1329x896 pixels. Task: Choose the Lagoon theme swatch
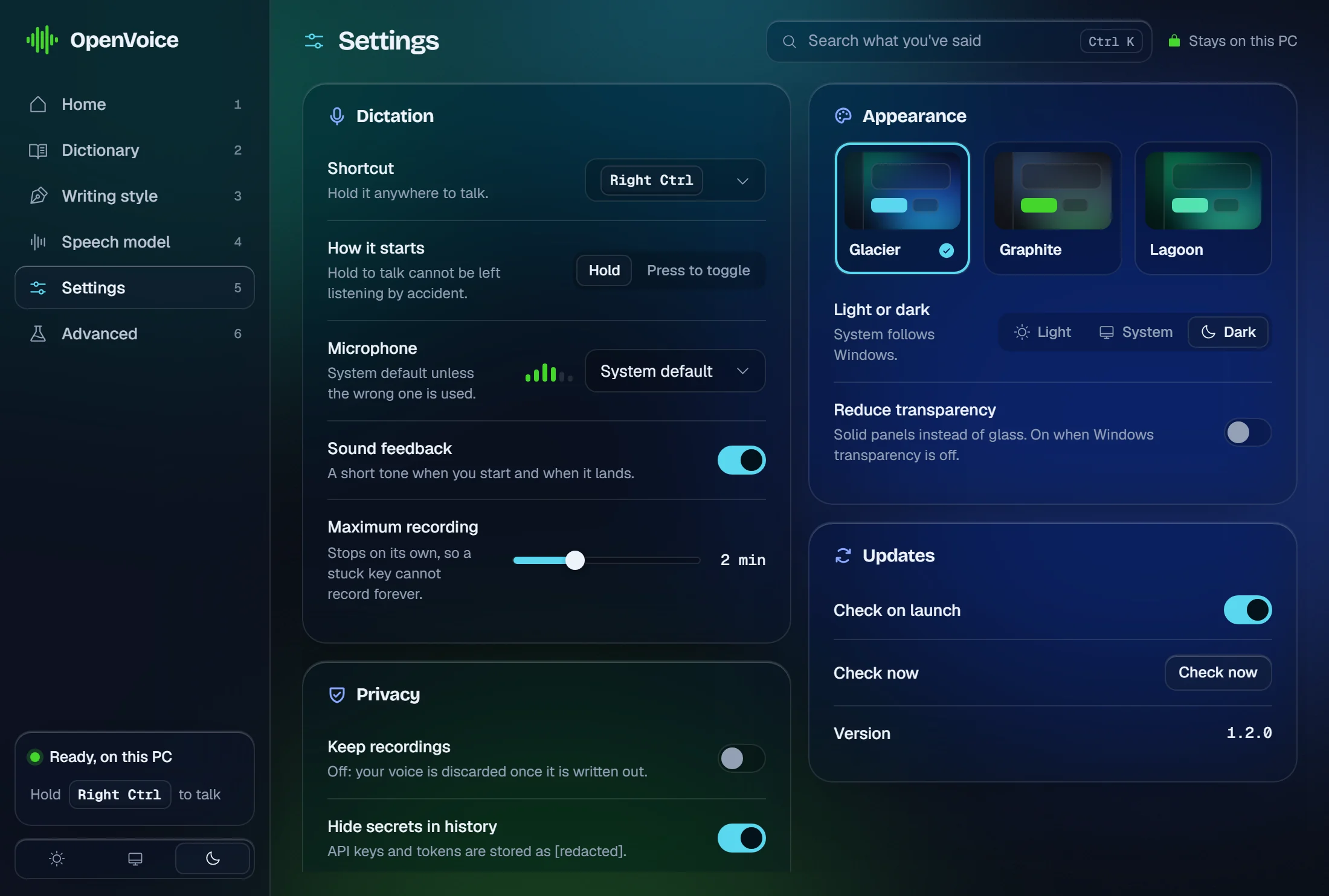(x=1203, y=208)
